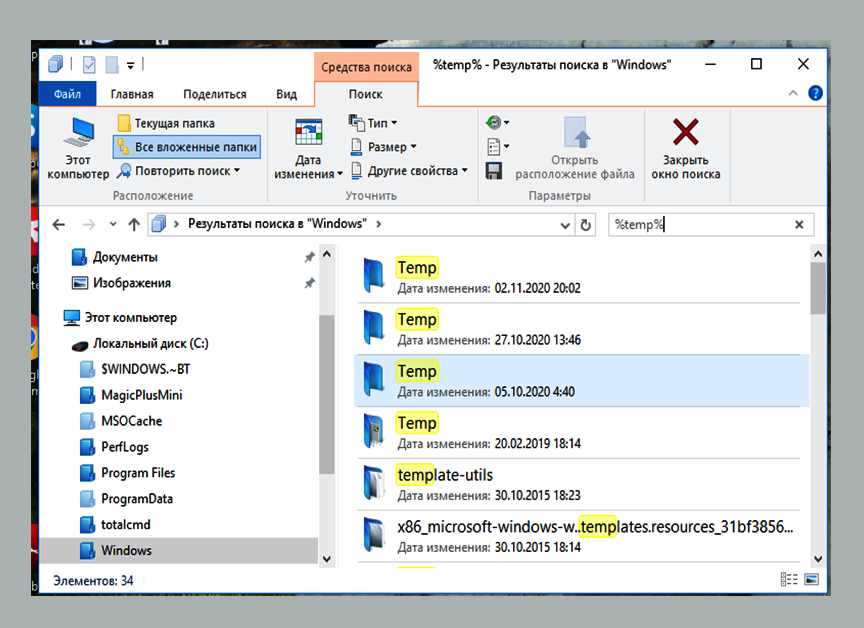Expand the 'Другие свойства' dropdown
The image size is (864, 628).
(x=409, y=171)
